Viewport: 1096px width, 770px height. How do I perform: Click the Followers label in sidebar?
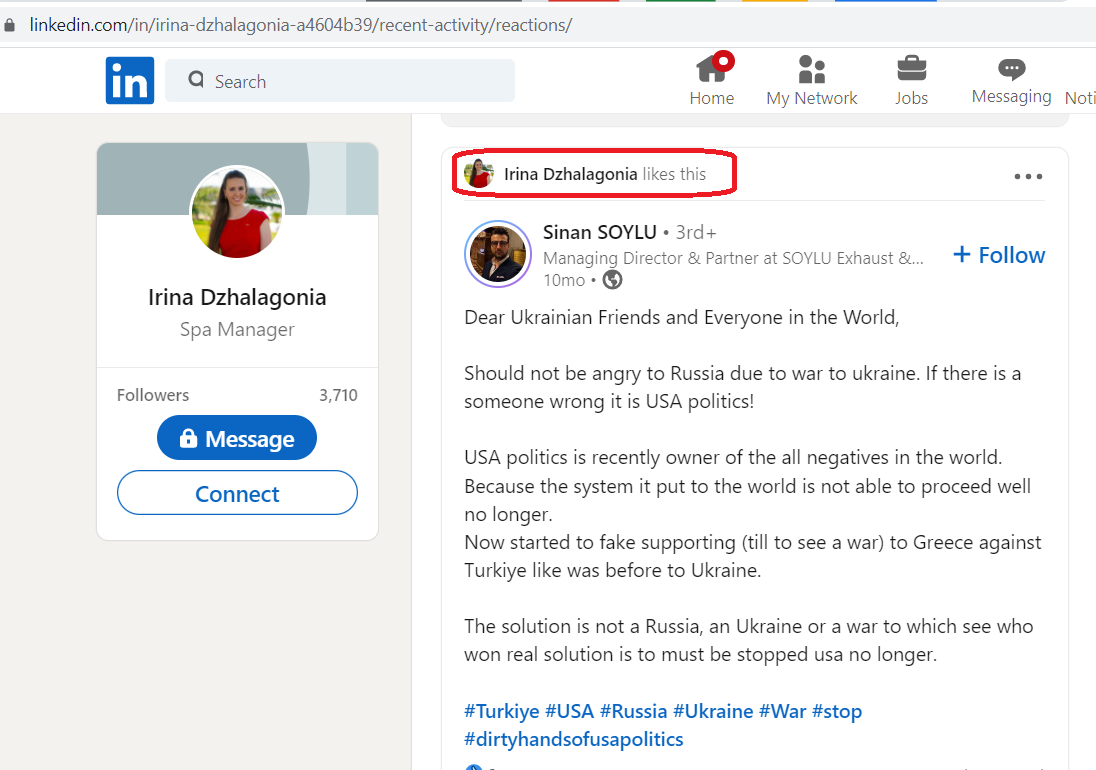153,395
